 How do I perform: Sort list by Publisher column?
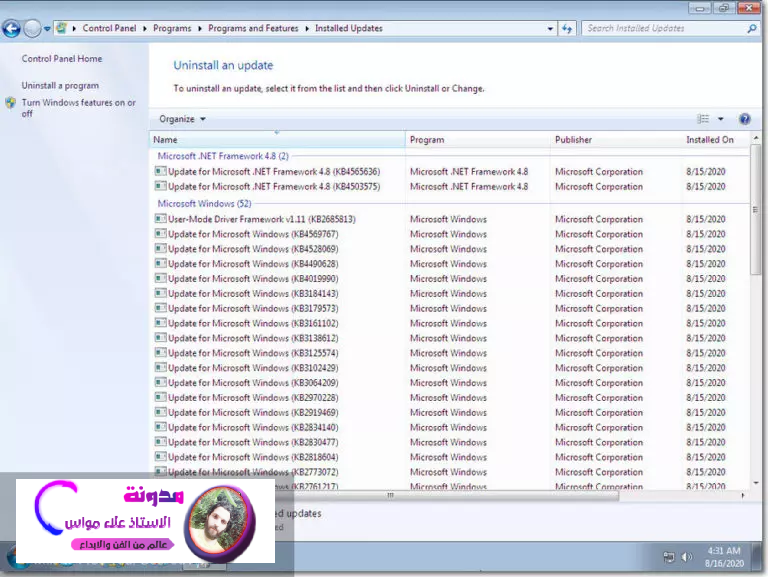click(616, 140)
